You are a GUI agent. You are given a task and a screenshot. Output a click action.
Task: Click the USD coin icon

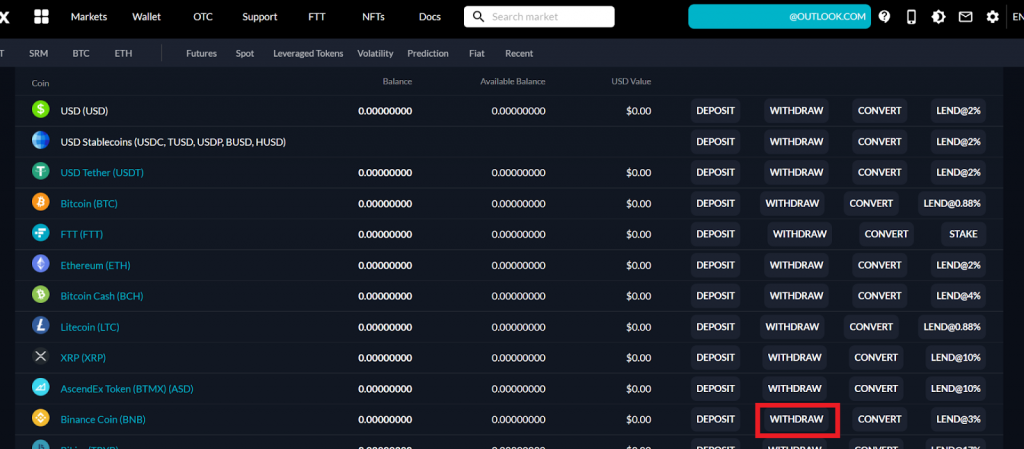coord(40,110)
